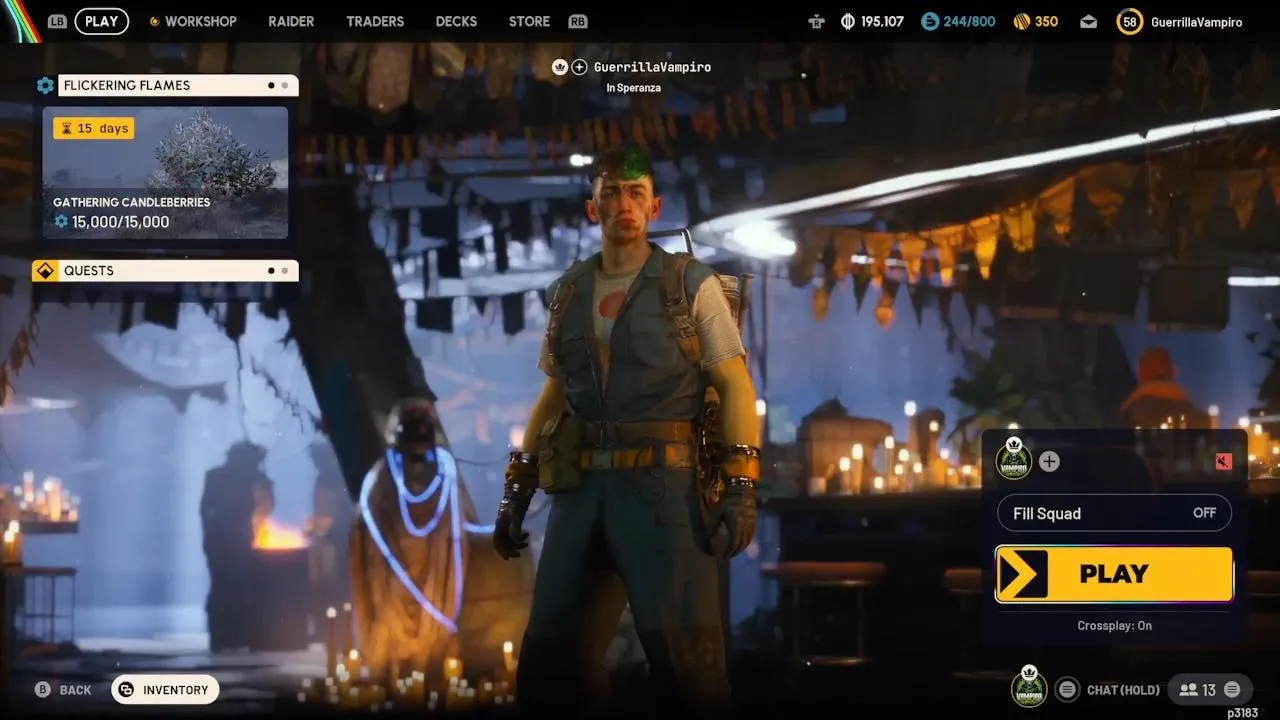Image resolution: width=1280 pixels, height=720 pixels.
Task: Click the 195.107 coin balance
Action: pos(882,21)
